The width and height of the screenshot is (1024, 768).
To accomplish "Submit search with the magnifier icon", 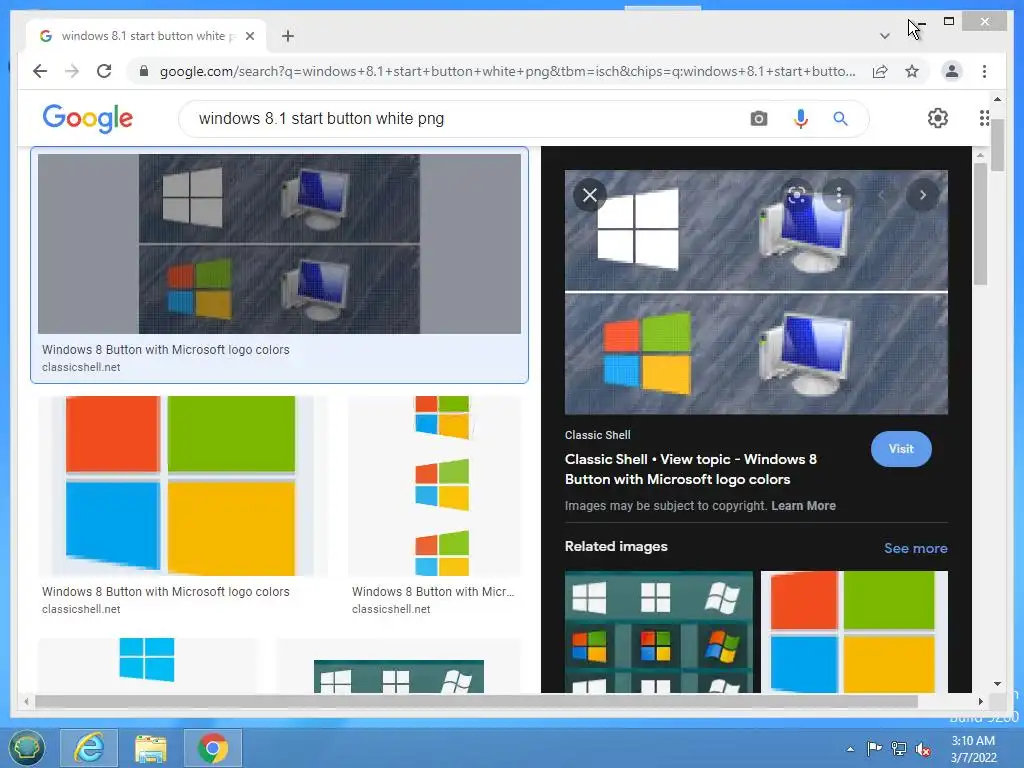I will (x=840, y=119).
